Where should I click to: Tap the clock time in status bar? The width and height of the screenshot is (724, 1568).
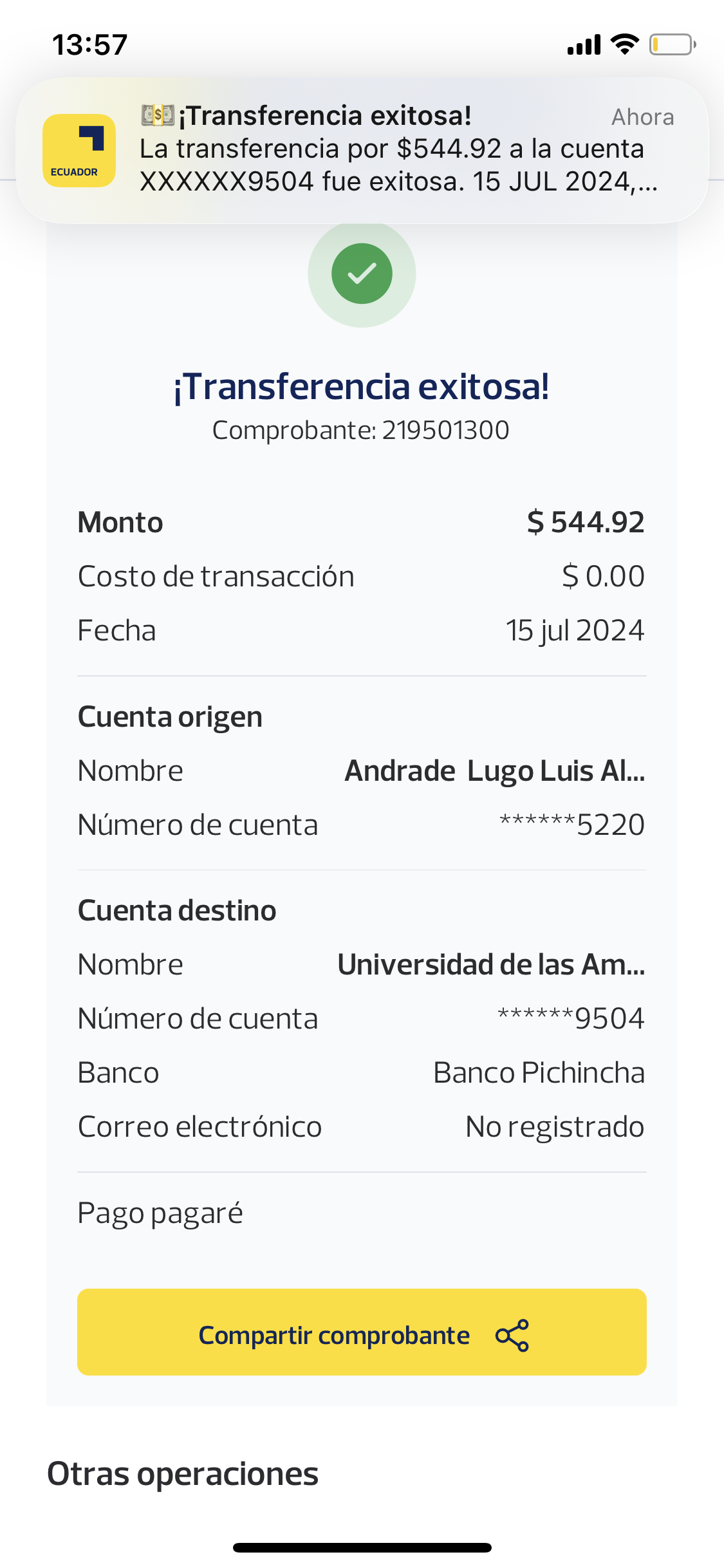point(90,44)
